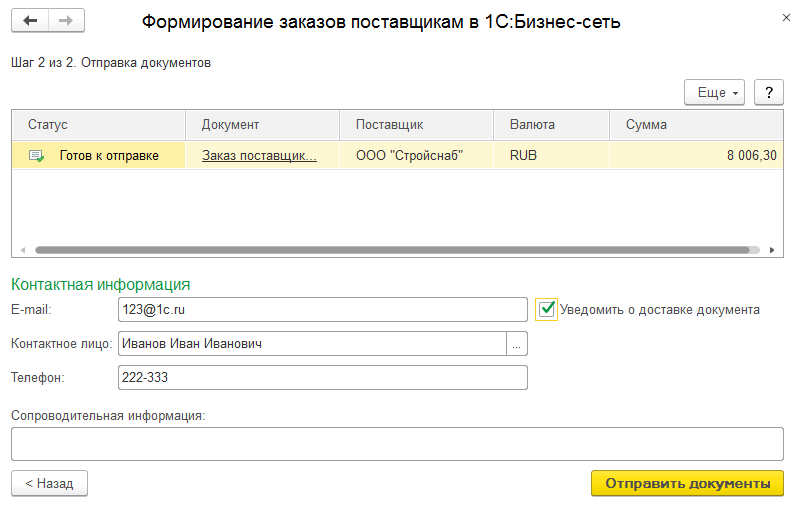This screenshot has height=505, width=798.
Task: Sort by the Поставщик column header
Action: 417,125
